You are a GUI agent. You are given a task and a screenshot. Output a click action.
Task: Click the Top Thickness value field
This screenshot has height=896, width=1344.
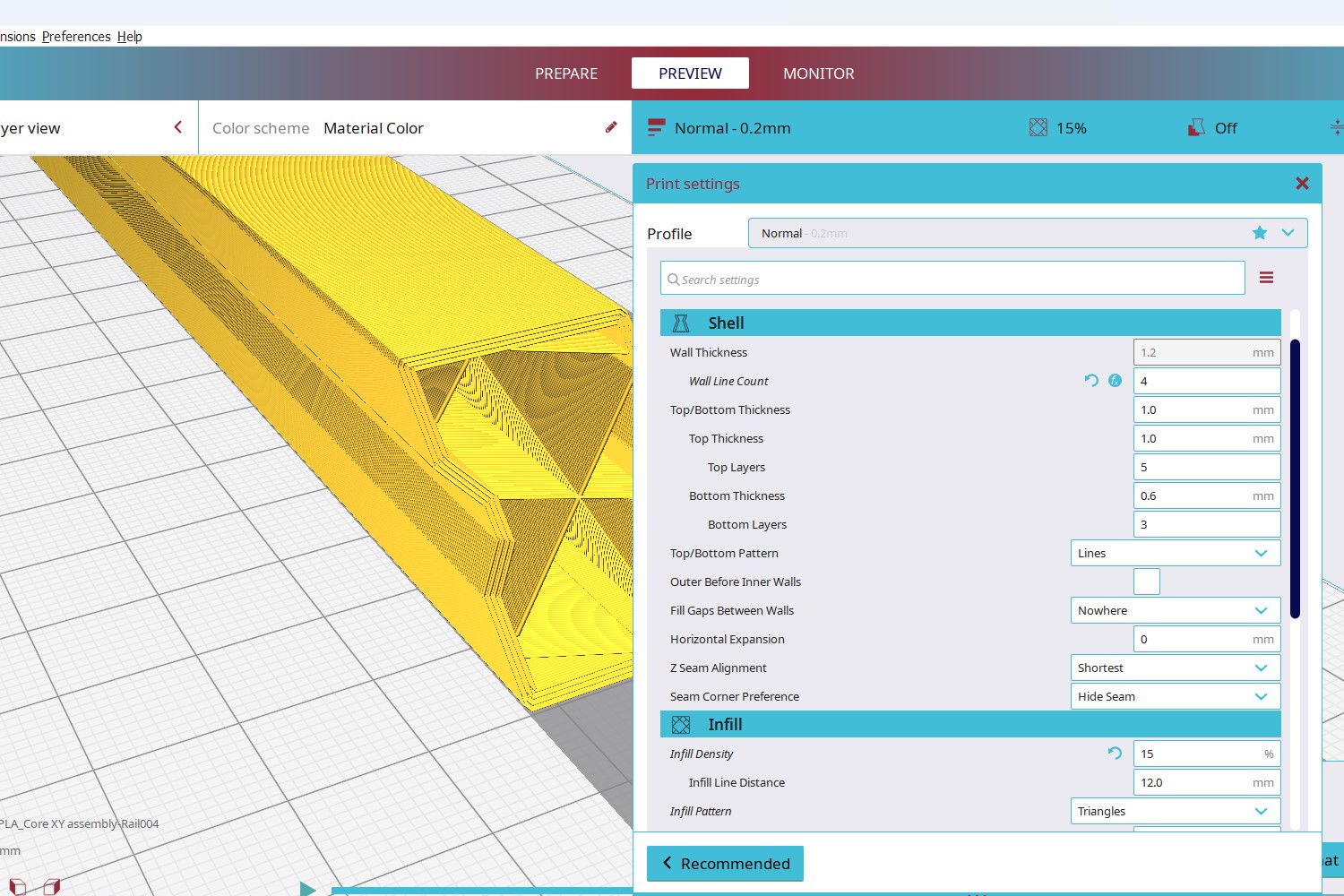click(x=1207, y=438)
